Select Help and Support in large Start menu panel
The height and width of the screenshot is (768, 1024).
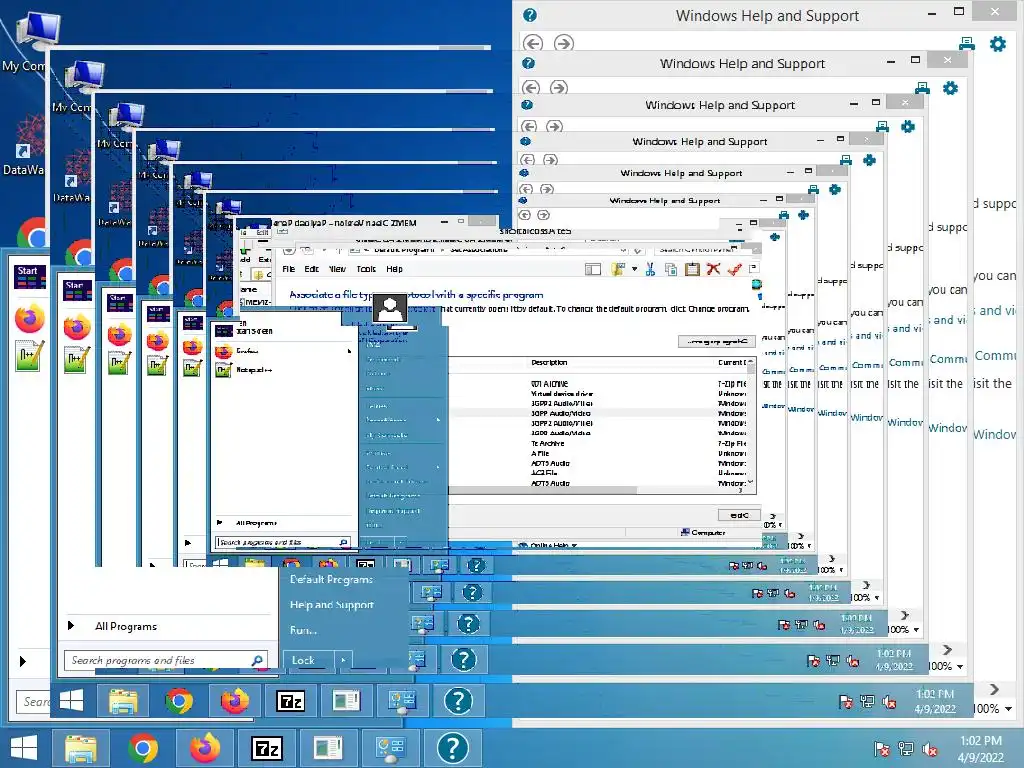click(332, 605)
